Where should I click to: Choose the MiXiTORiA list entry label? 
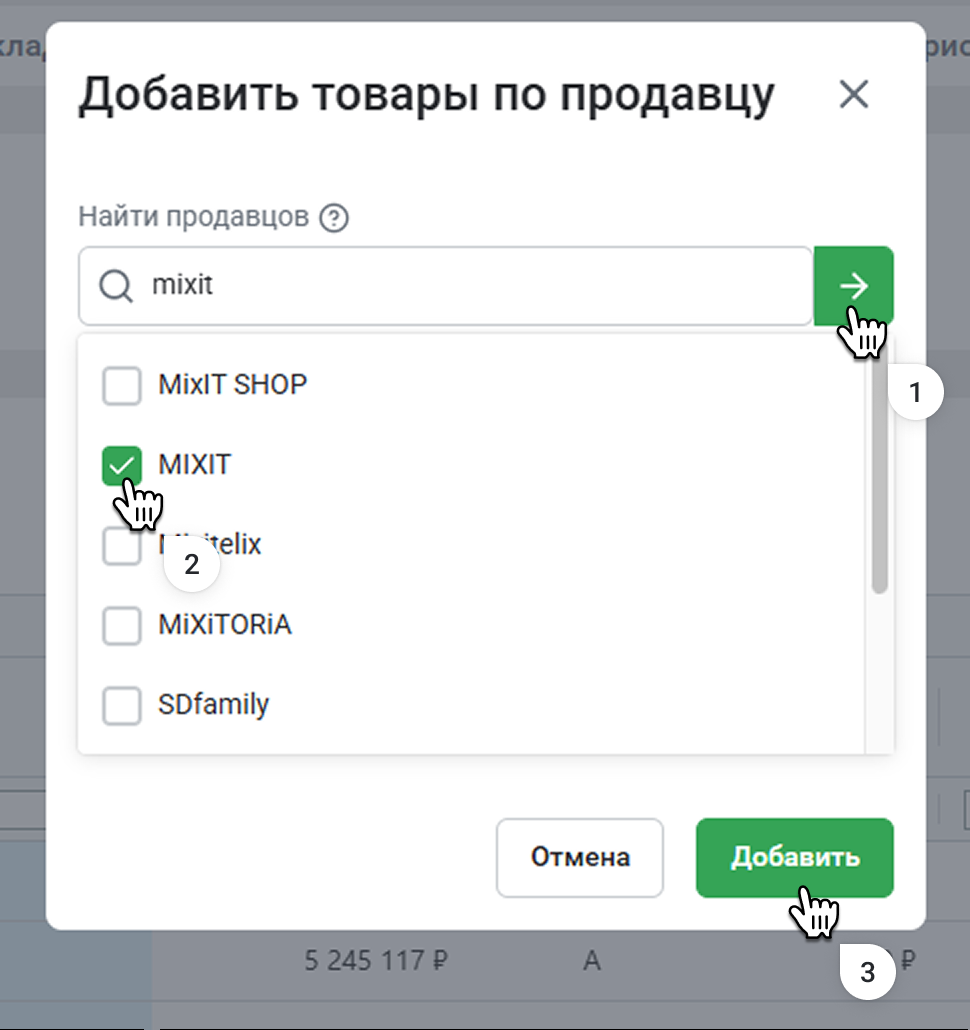coord(224,625)
